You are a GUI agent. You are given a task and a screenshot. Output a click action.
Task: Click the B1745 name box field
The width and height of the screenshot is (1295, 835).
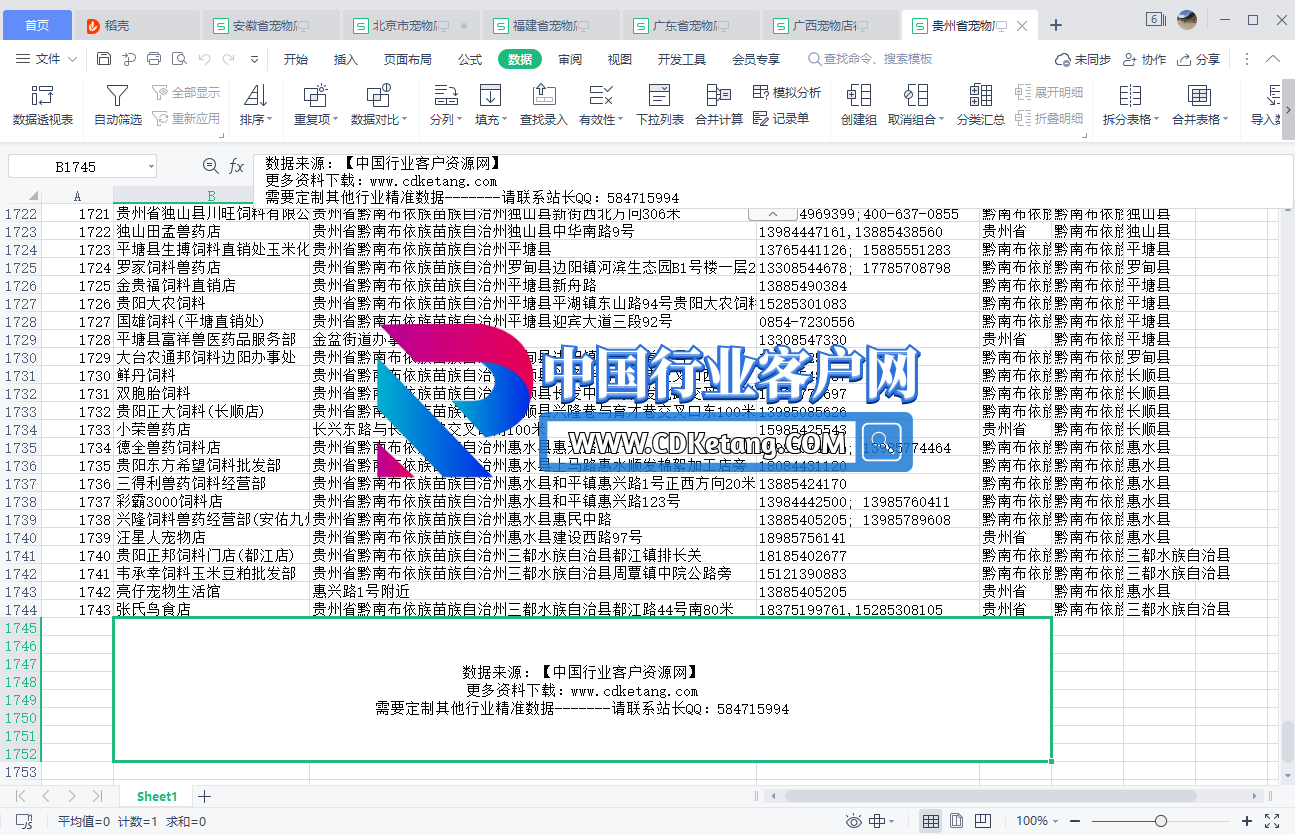76,167
